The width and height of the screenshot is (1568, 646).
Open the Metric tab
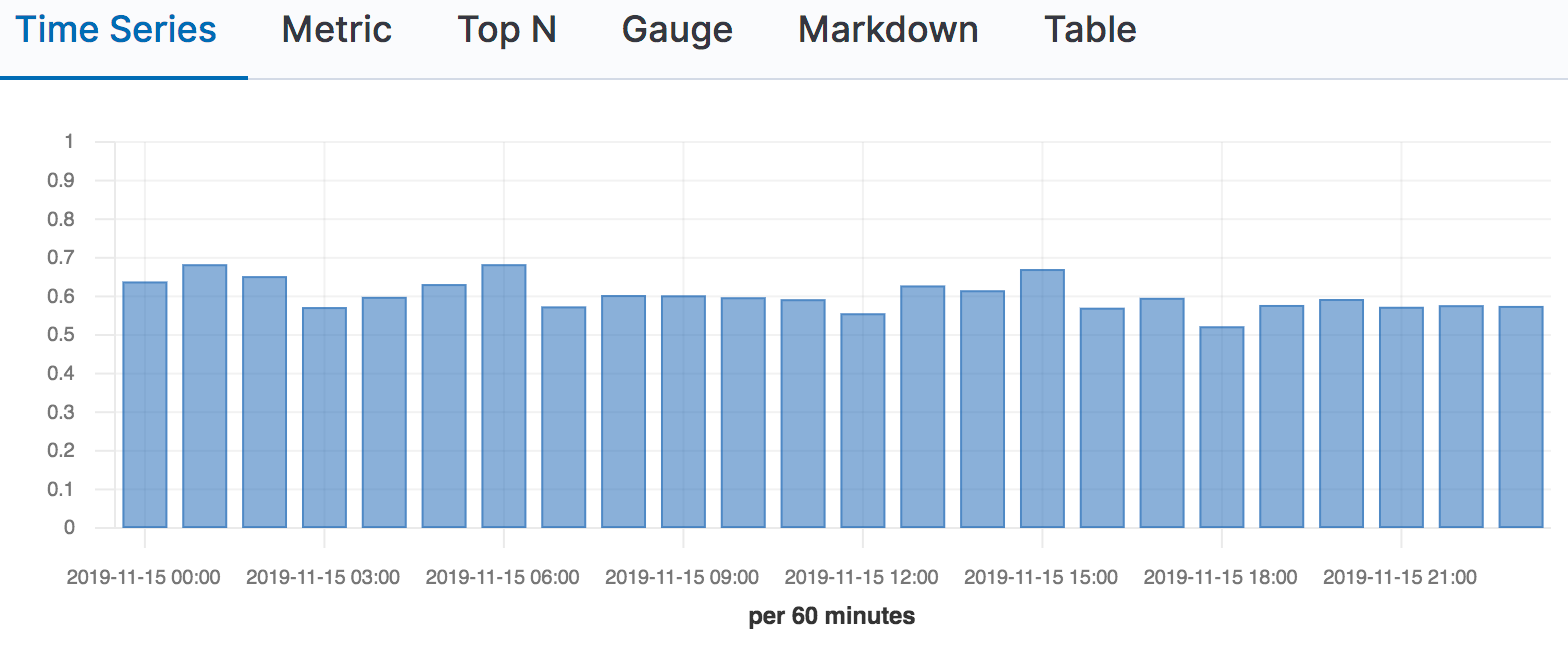click(x=337, y=30)
